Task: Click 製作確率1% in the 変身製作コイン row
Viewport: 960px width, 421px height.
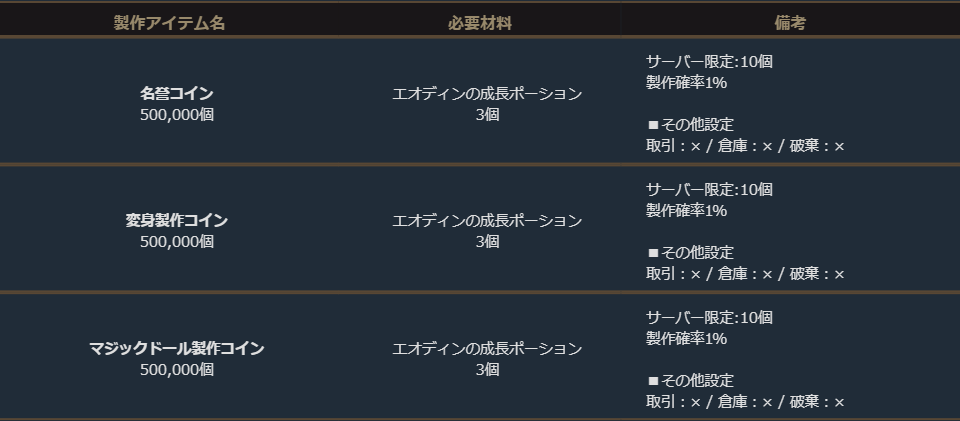Action: tap(686, 210)
